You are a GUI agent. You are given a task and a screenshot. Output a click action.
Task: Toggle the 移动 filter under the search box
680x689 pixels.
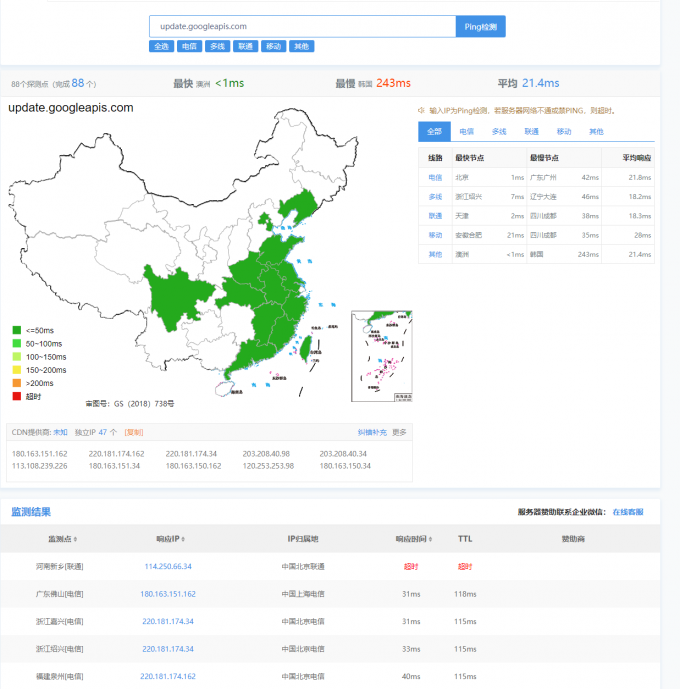click(274, 46)
